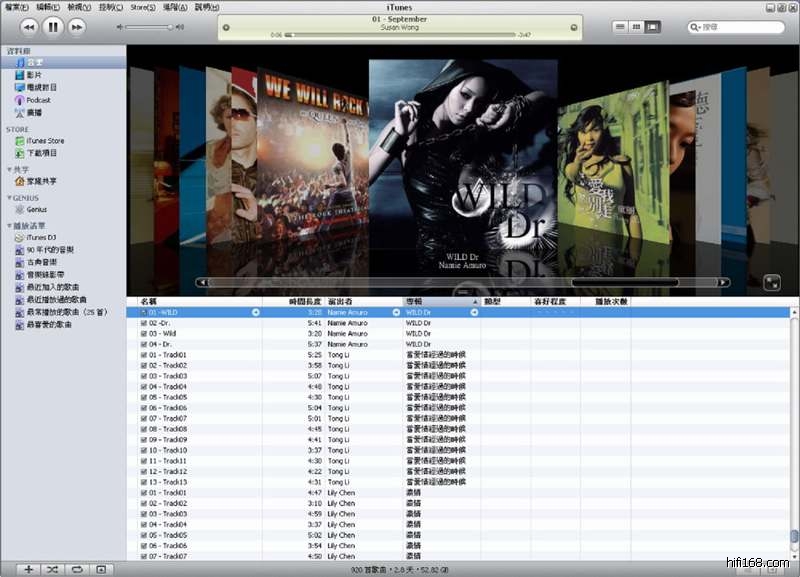Show the artwork viewer panel button
The image size is (800, 577).
coord(101,569)
